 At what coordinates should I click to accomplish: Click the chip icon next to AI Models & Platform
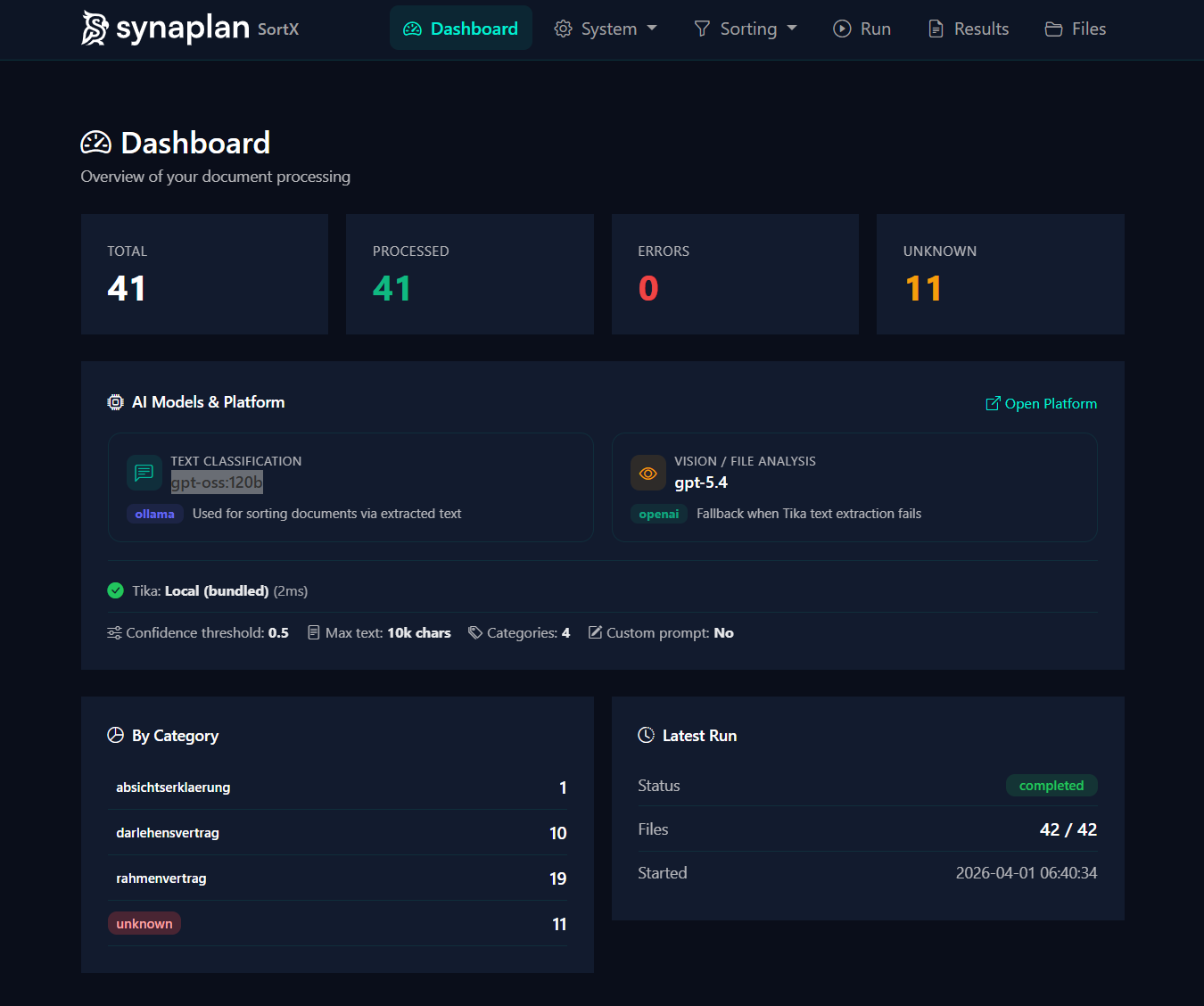(x=115, y=402)
